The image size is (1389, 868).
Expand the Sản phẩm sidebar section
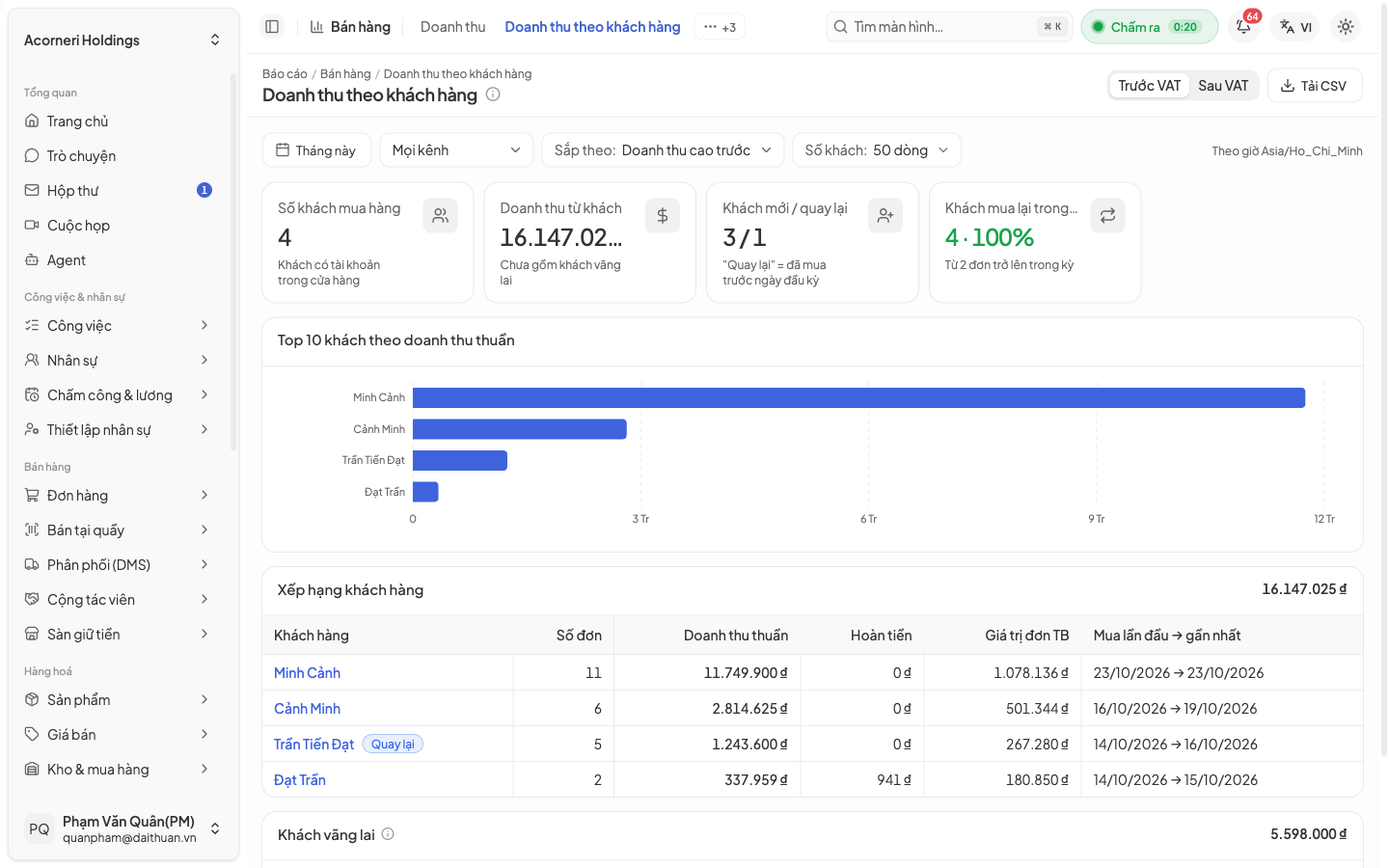pos(119,700)
